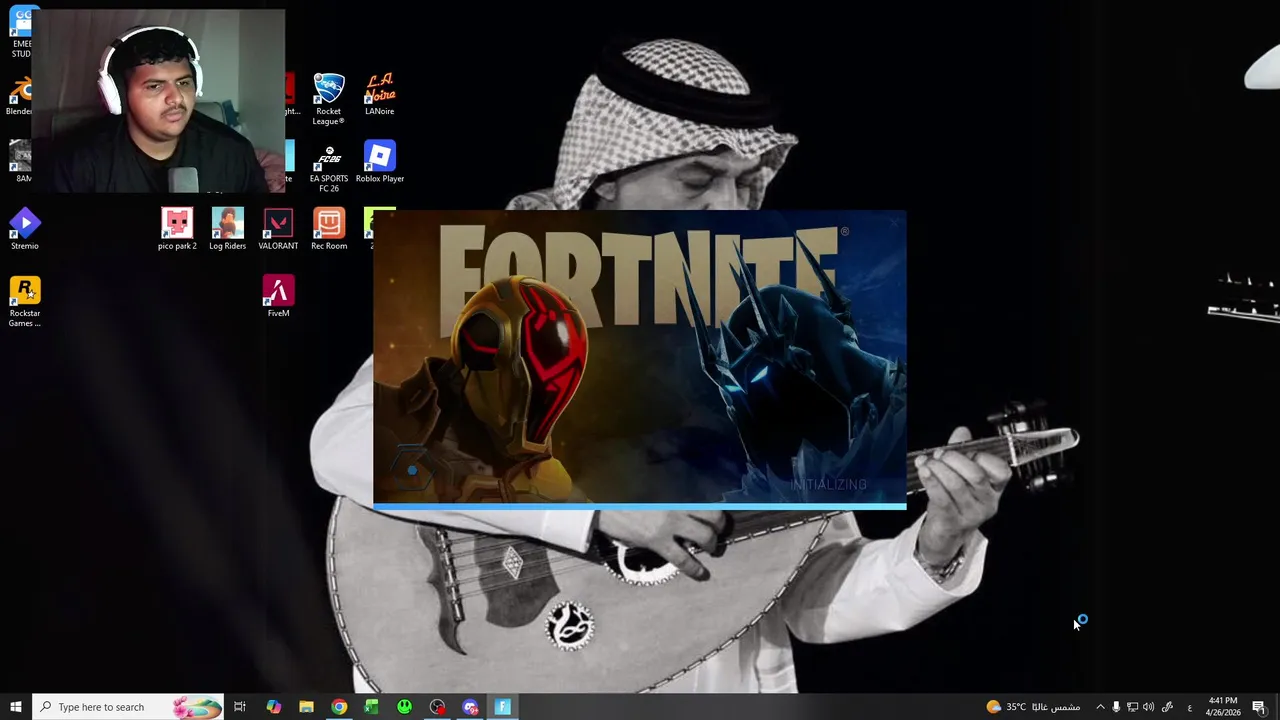Screen dimensions: 1280x720
Task: Open Copilot from the taskbar
Action: click(x=273, y=707)
